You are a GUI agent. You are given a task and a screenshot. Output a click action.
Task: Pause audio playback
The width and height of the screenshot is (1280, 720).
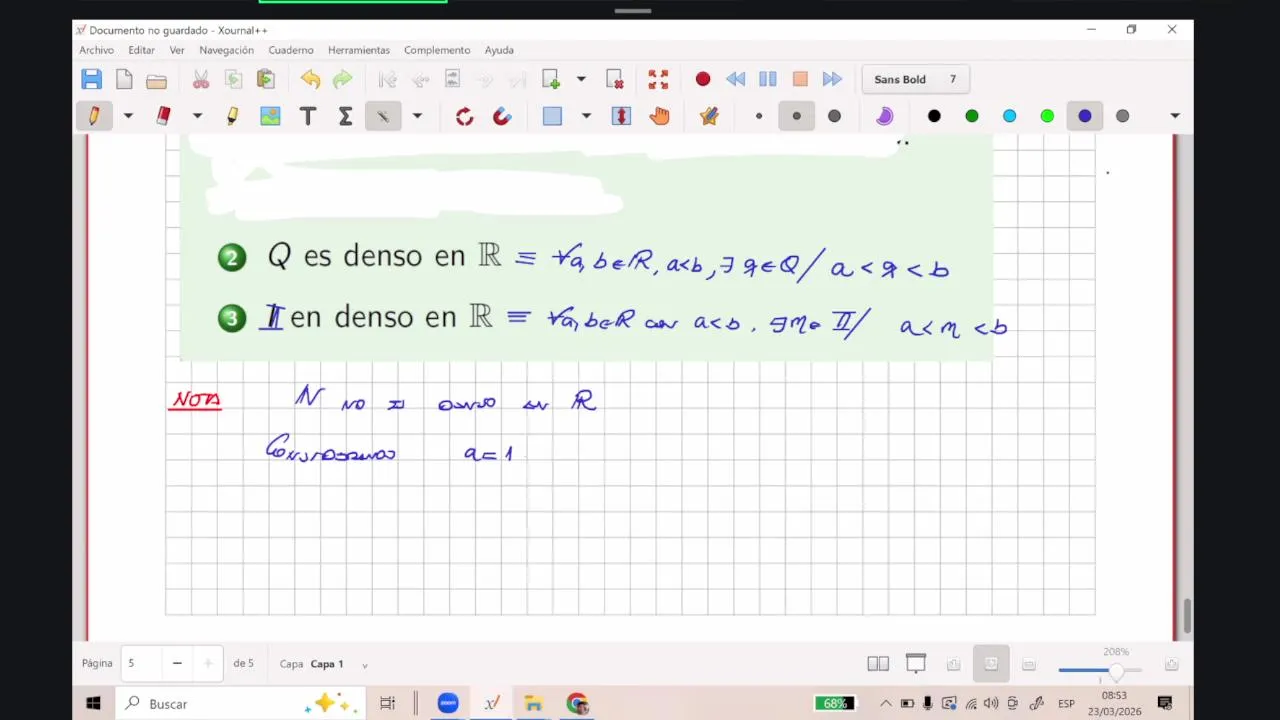[x=767, y=79]
